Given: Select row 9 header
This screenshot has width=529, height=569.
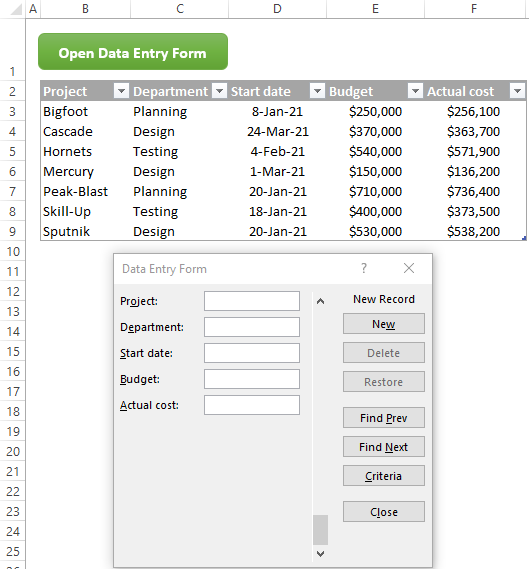Looking at the screenshot, I should pos(12,232).
